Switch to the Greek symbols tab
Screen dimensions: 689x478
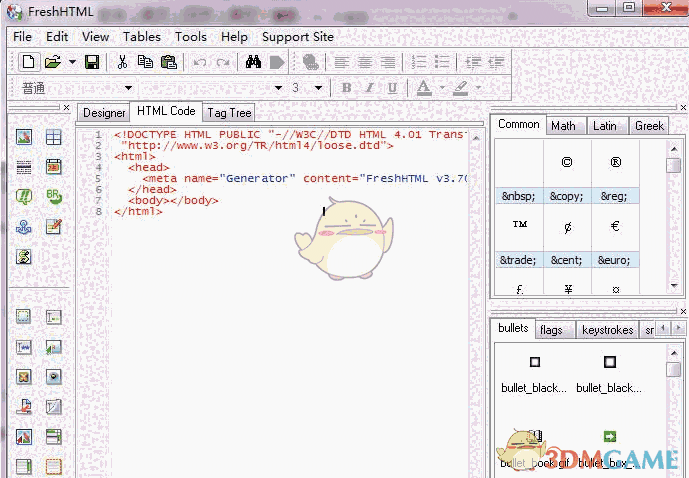(649, 125)
